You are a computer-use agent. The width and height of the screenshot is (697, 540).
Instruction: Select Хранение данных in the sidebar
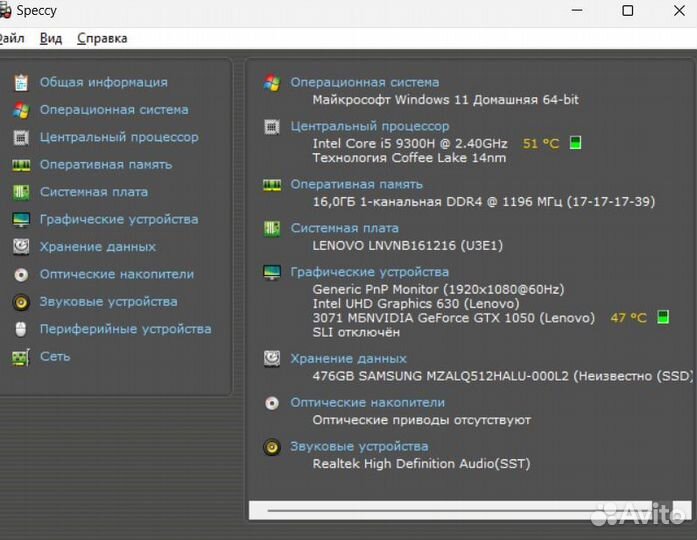coord(98,247)
